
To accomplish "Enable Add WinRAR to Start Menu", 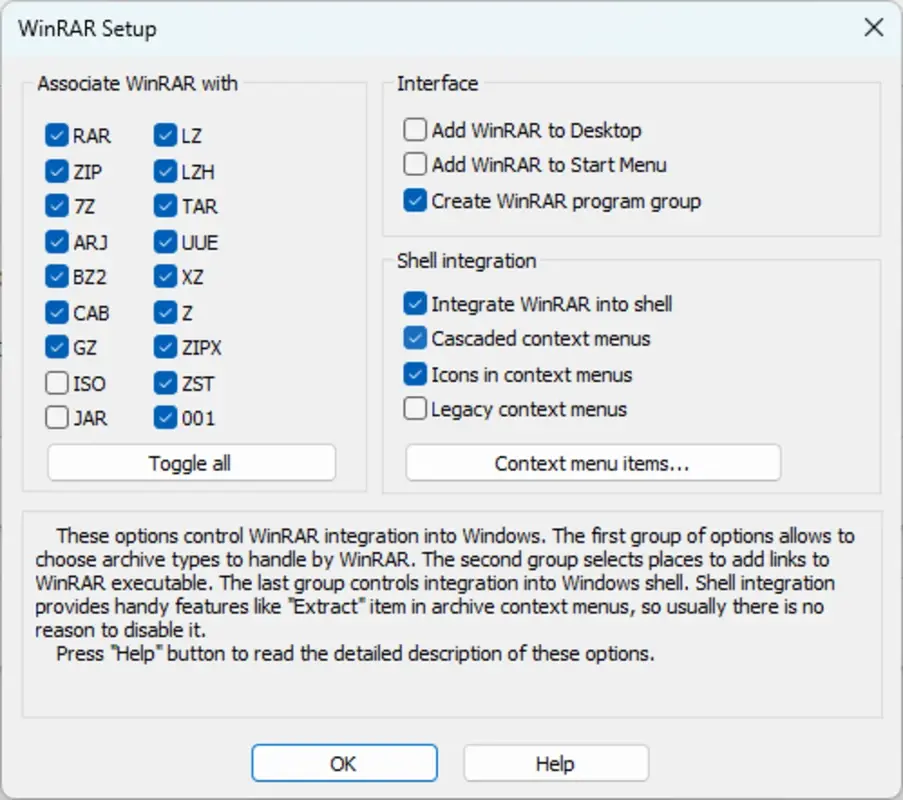I will (415, 164).
